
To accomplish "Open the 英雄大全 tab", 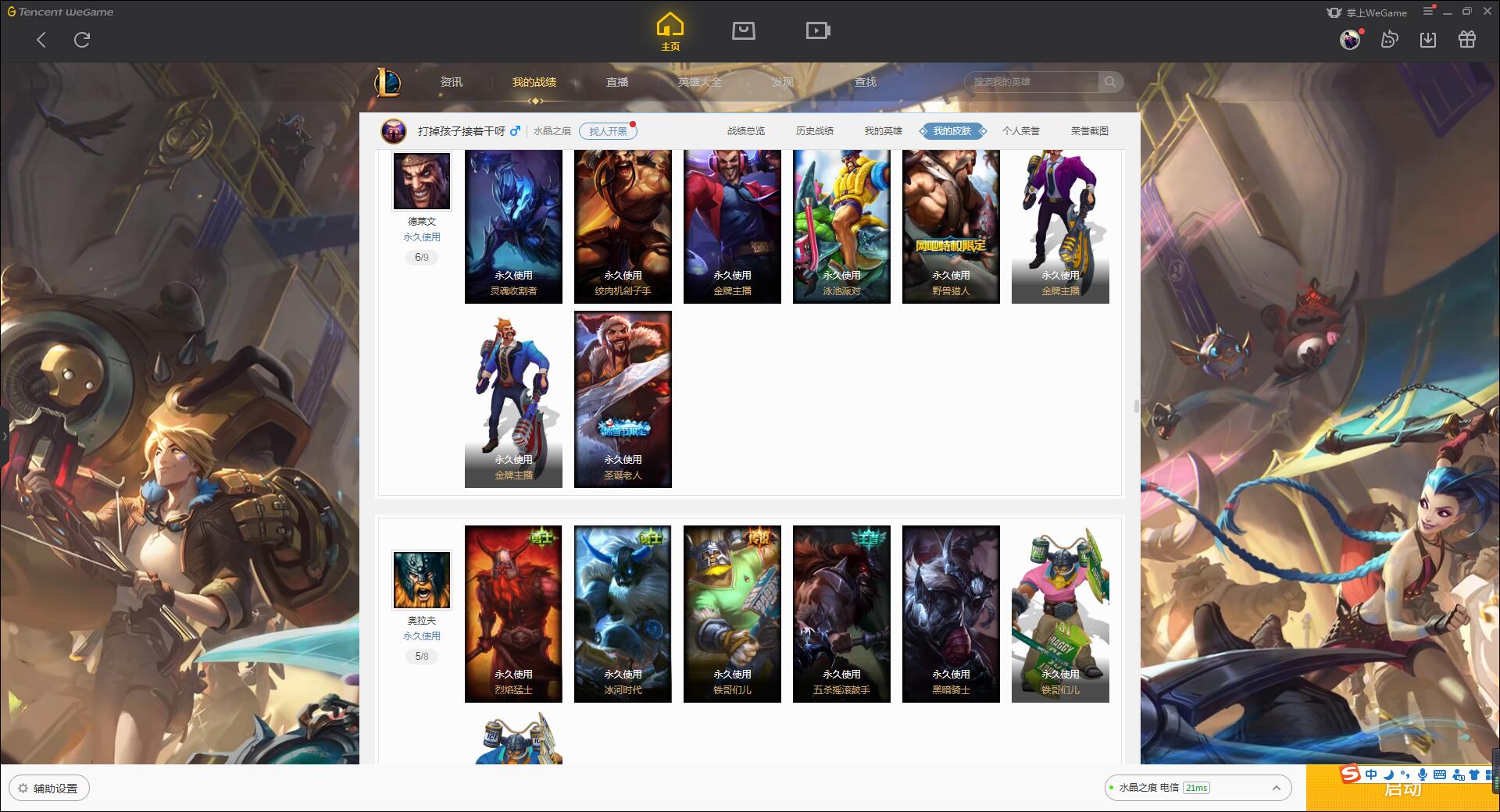I will pos(700,82).
